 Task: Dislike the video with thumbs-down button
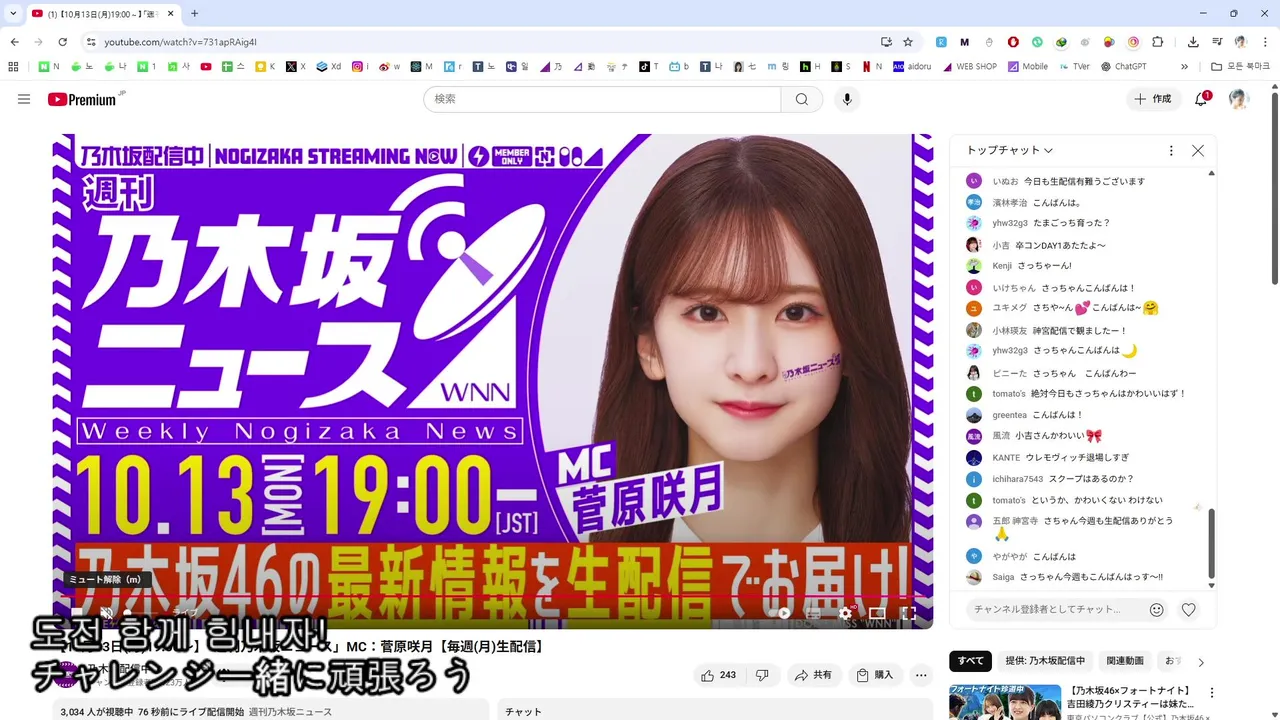pos(762,675)
